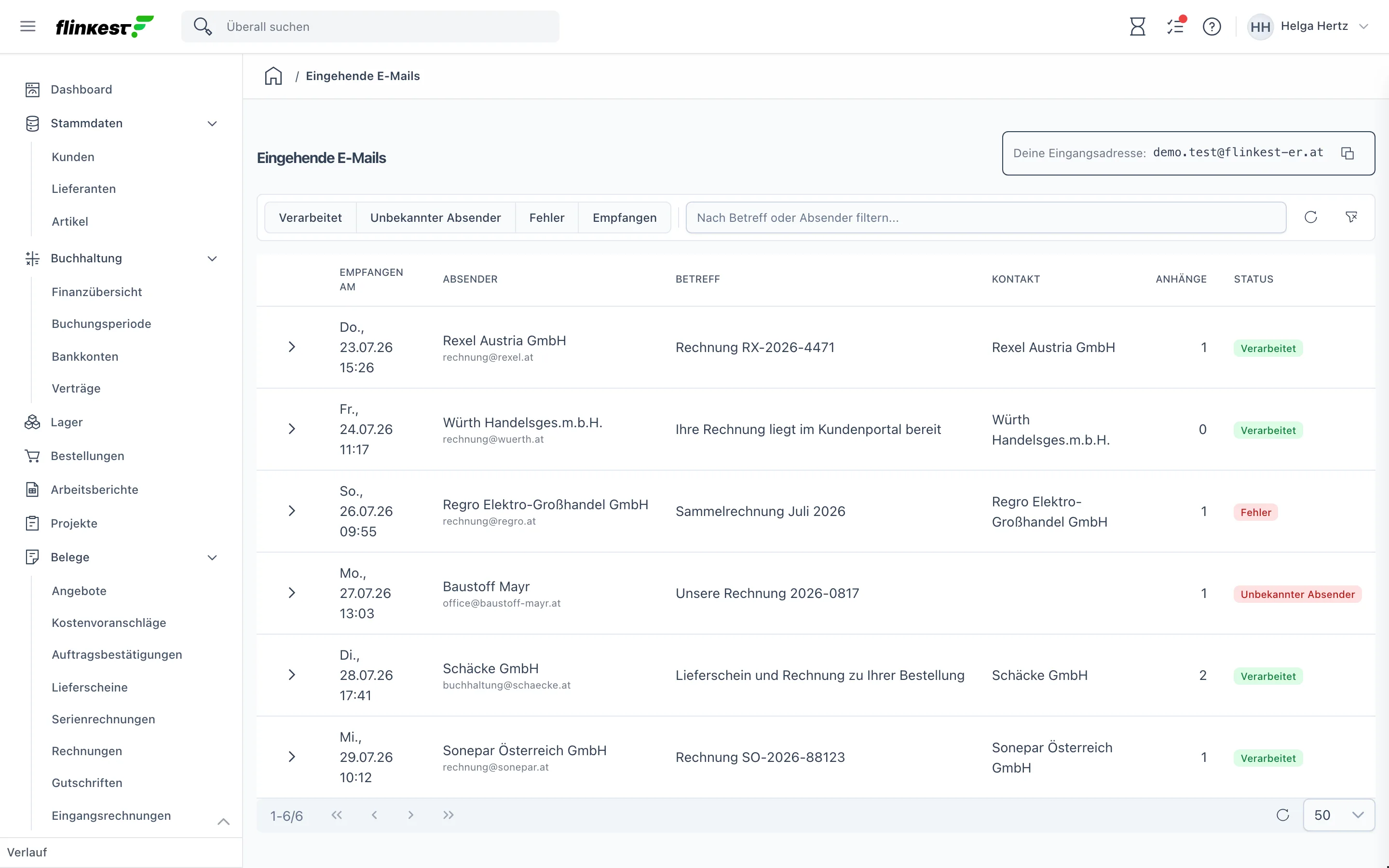The width and height of the screenshot is (1389, 868).
Task: Click the Bestellungen cart icon
Action: coord(33,456)
